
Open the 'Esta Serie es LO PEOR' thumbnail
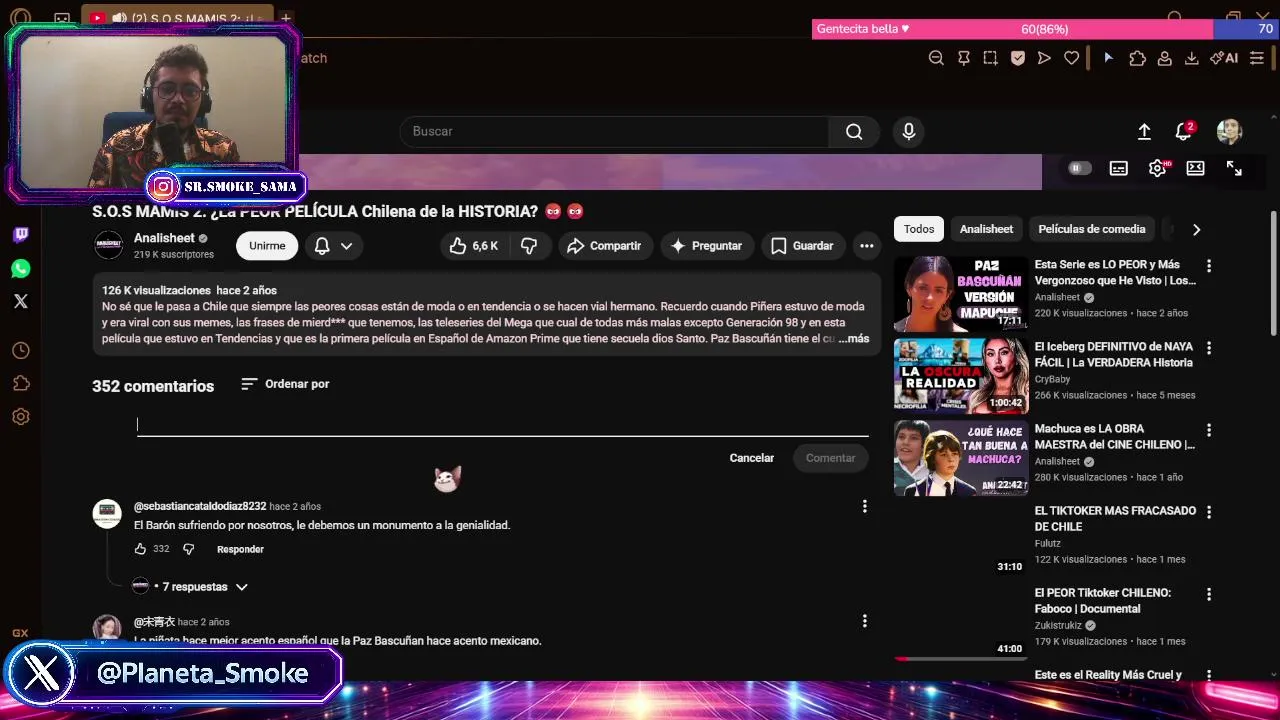point(961,294)
